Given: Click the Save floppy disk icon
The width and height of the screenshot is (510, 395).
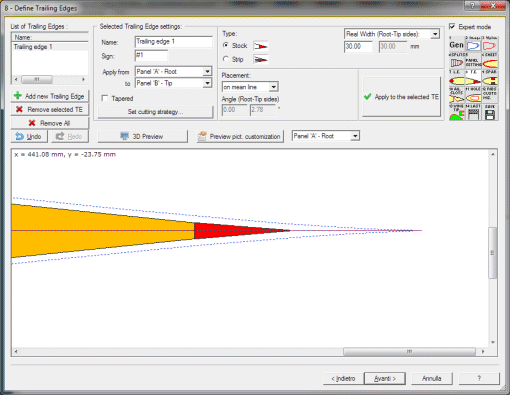Looking at the screenshot, I should (x=490, y=112).
